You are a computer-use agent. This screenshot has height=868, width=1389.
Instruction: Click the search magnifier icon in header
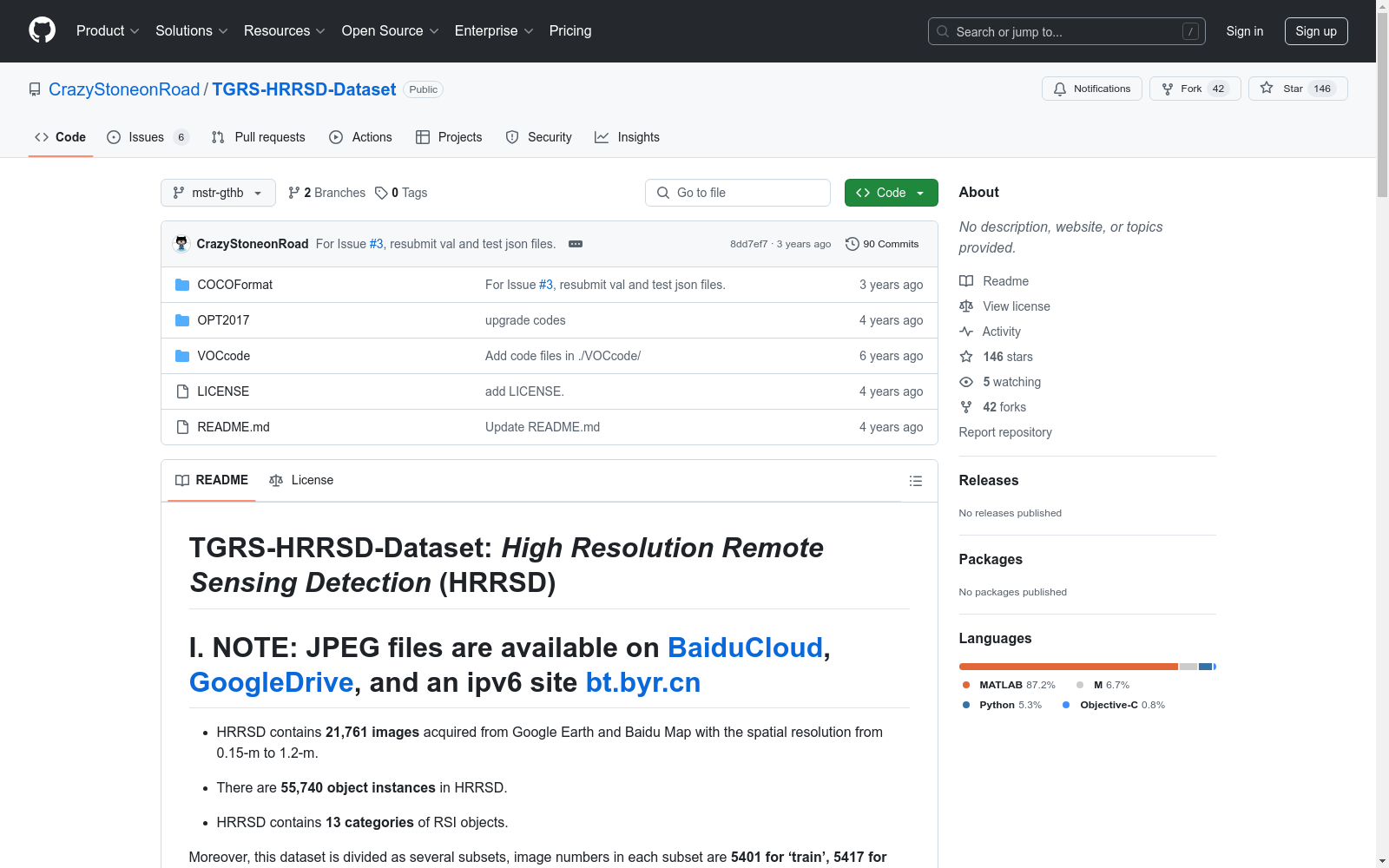pyautogui.click(x=943, y=31)
